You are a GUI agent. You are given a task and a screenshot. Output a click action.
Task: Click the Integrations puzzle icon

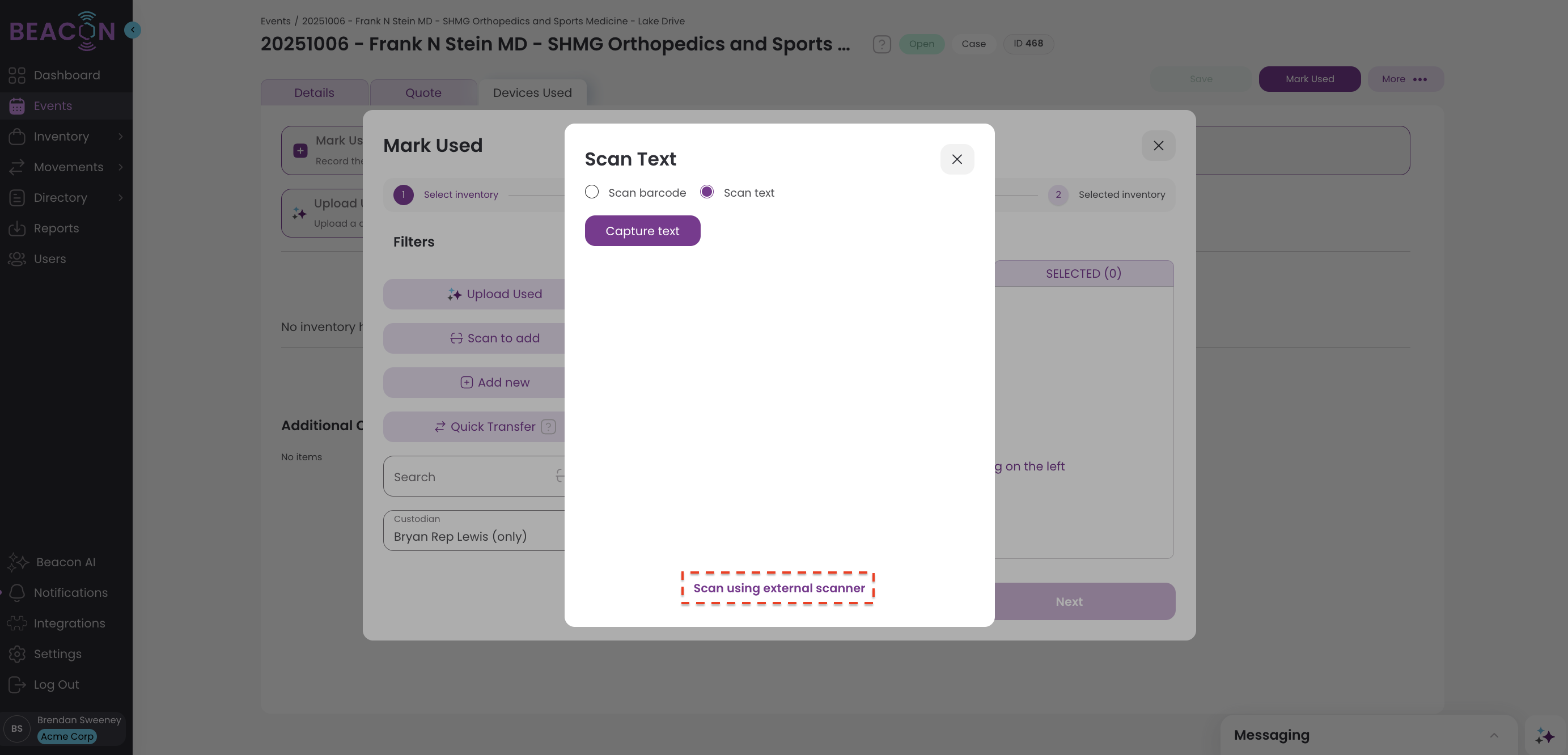pos(17,623)
